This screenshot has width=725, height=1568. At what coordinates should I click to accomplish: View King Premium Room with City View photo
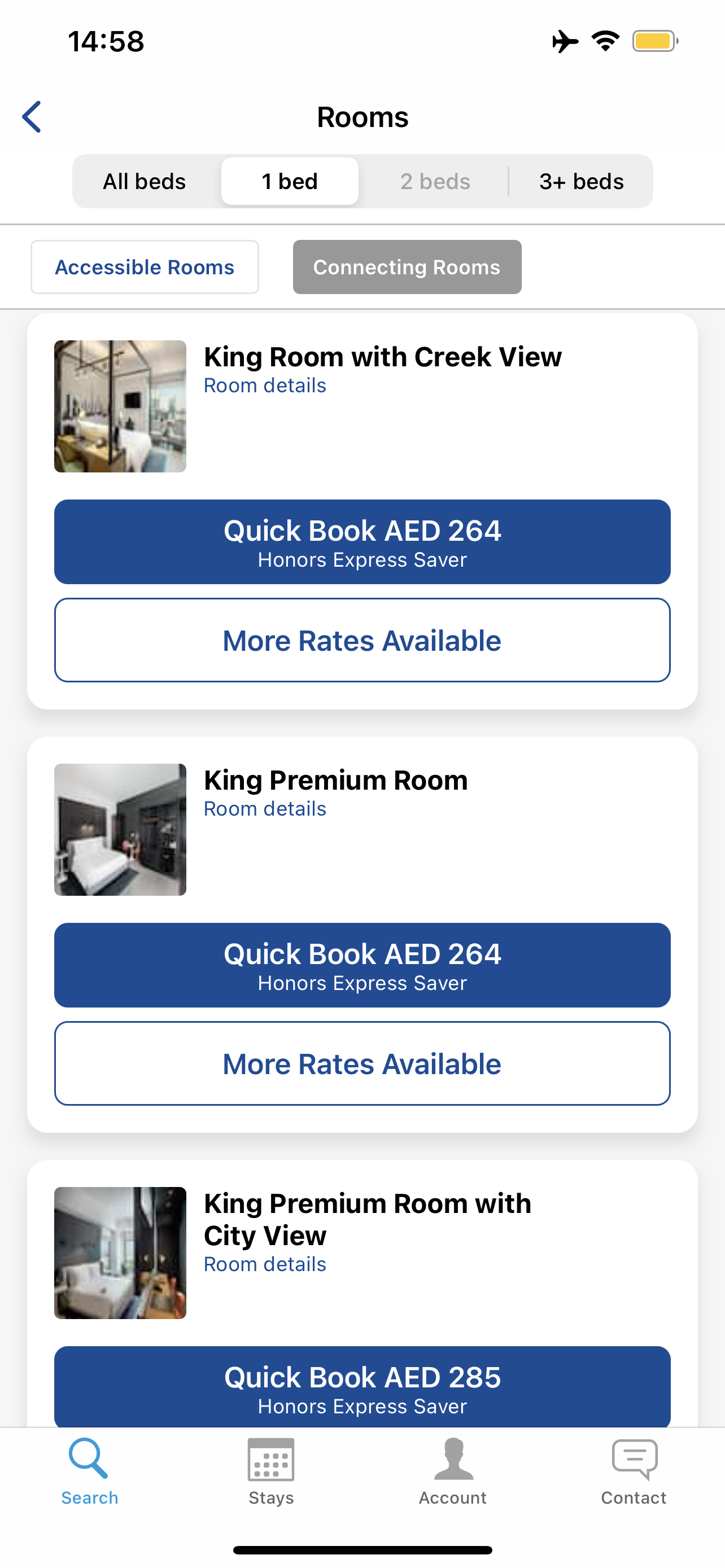click(120, 1252)
